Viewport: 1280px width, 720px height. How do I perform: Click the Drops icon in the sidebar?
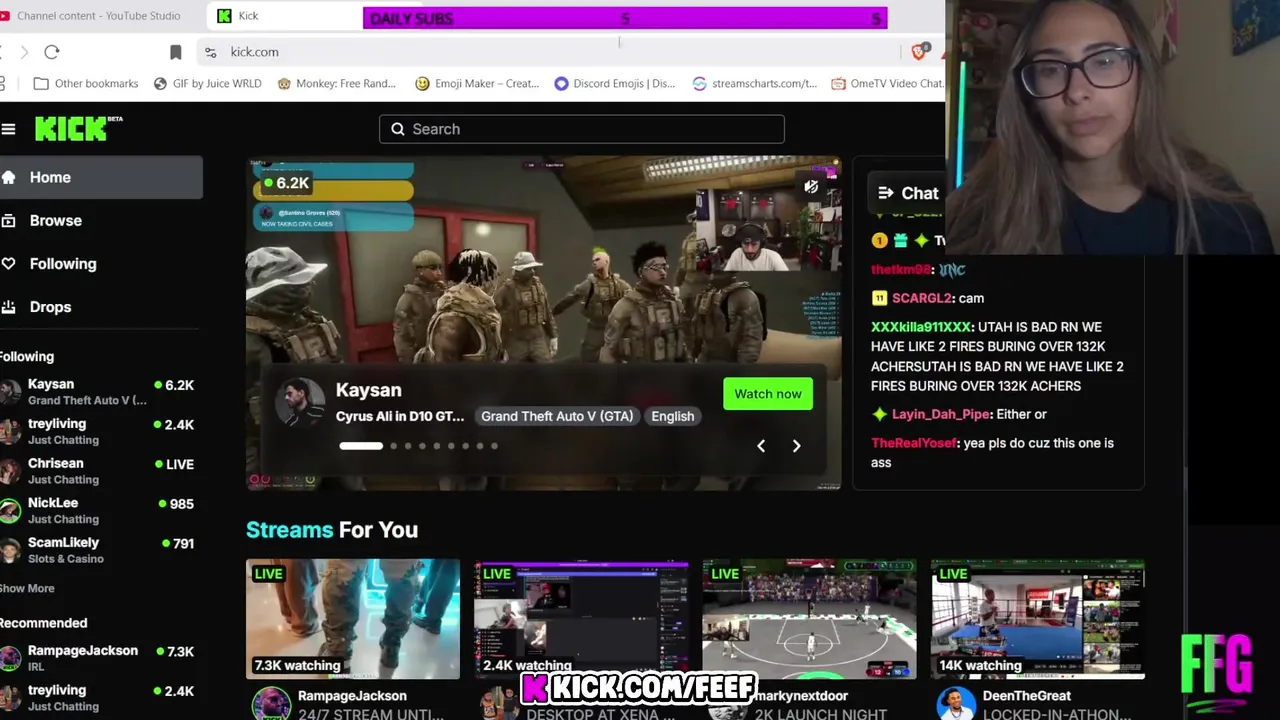[8, 307]
